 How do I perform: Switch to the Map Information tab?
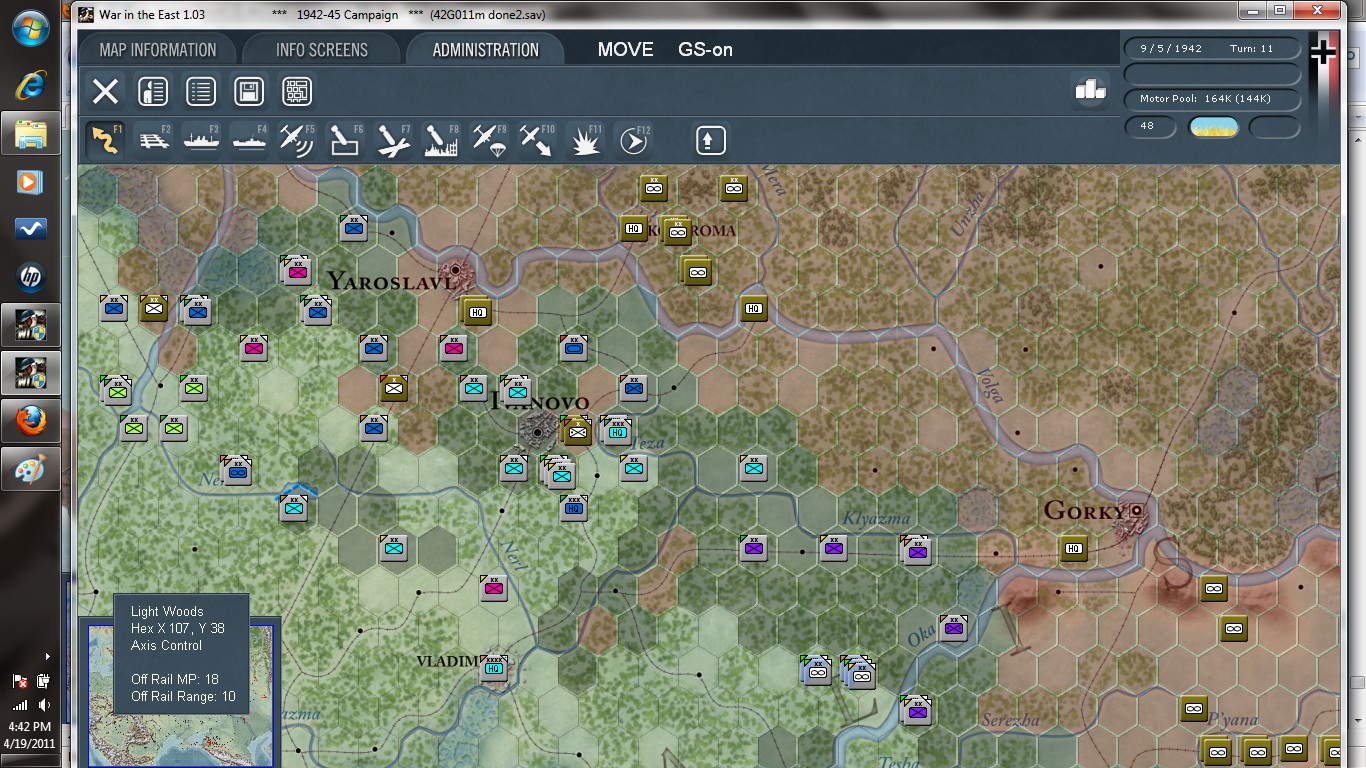click(x=158, y=50)
